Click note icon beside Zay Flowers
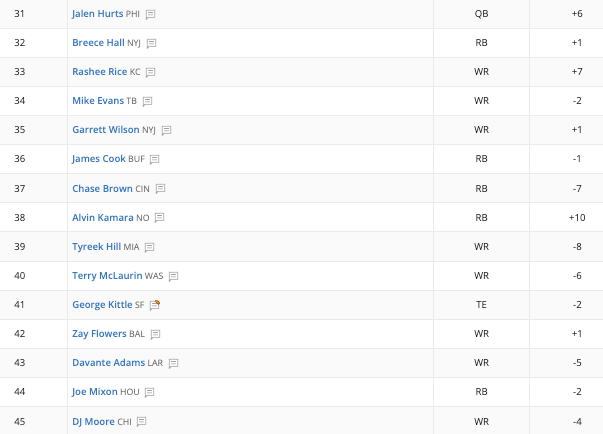The image size is (603, 434). 155,334
